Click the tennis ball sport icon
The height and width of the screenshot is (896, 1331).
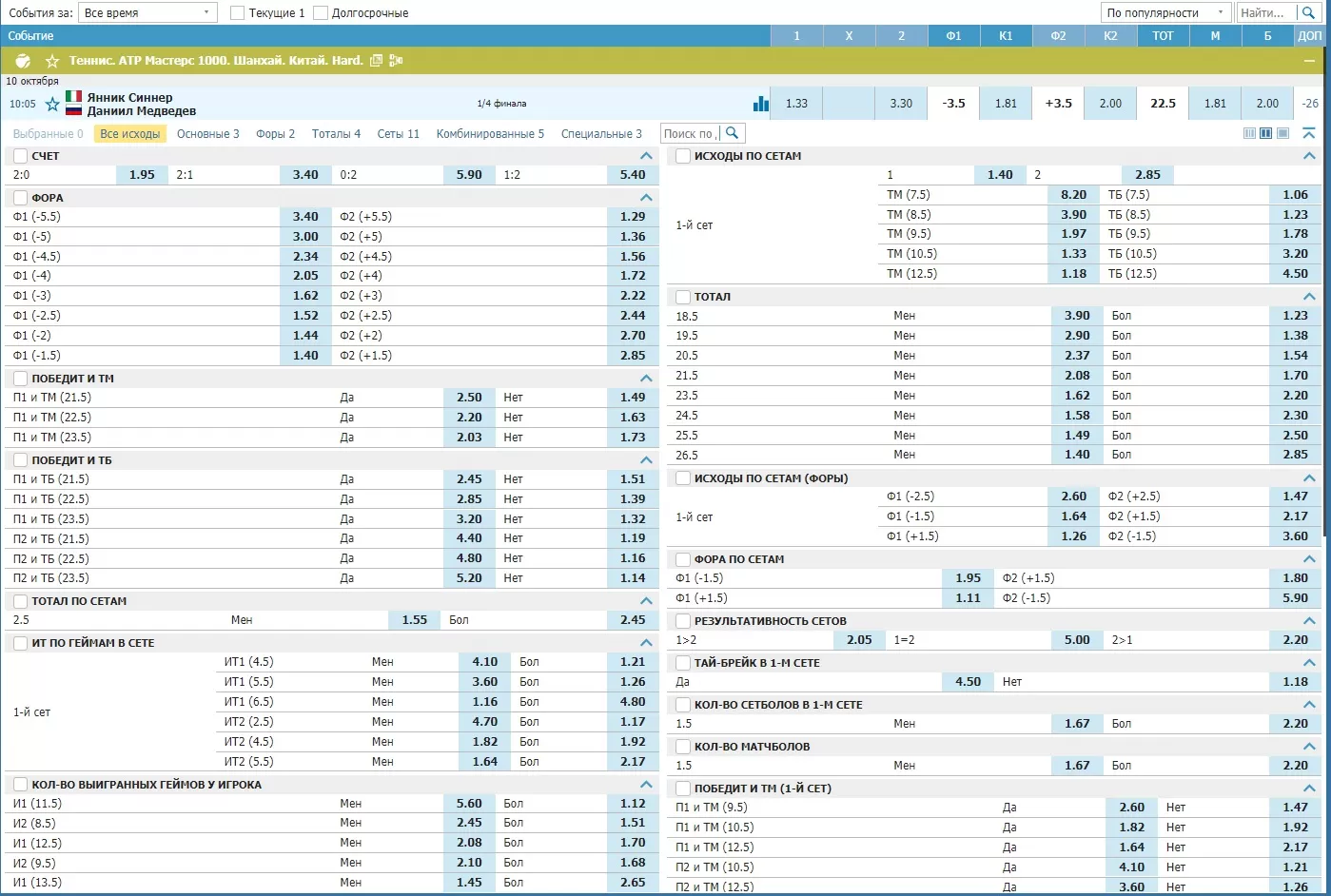23,61
